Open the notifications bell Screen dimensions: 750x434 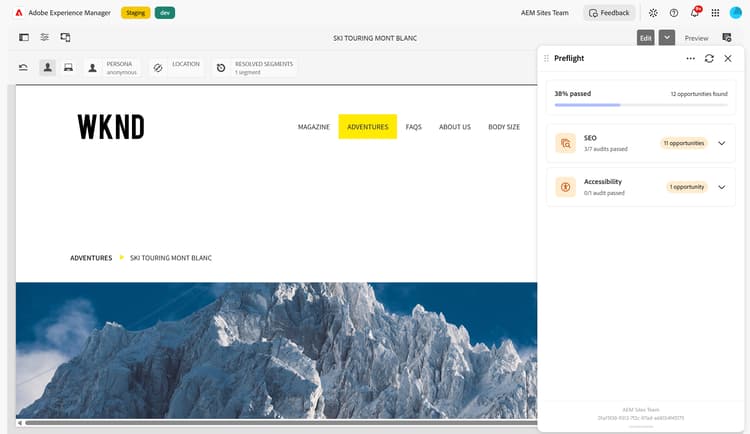point(695,13)
